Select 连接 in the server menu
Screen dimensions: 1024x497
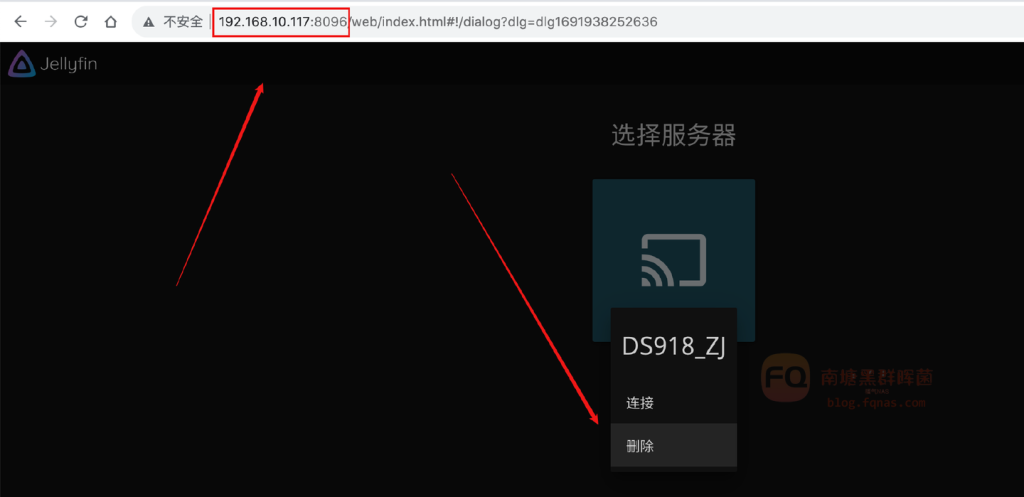[x=640, y=403]
